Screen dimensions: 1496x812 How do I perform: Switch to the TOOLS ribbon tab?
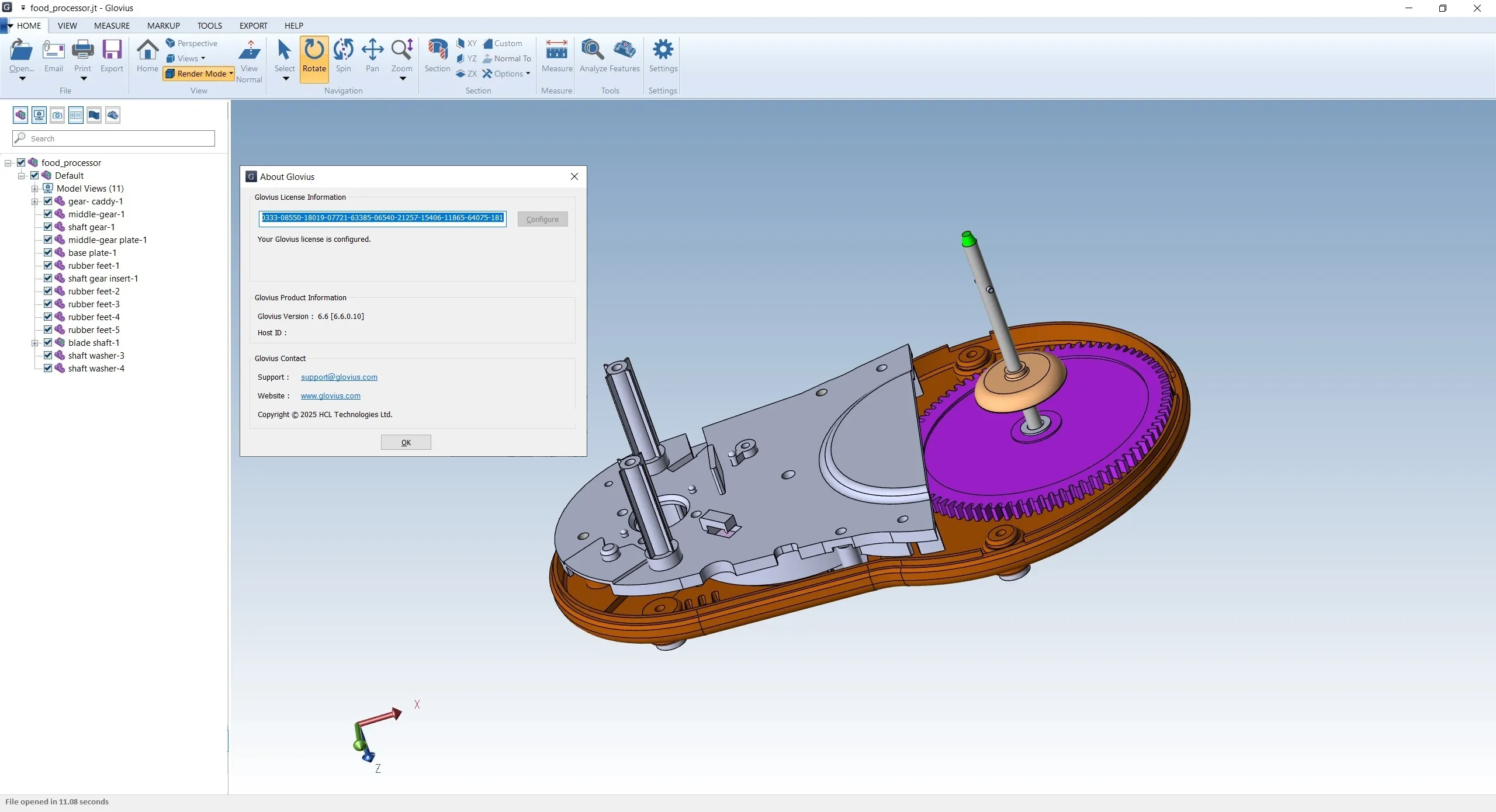click(210, 26)
